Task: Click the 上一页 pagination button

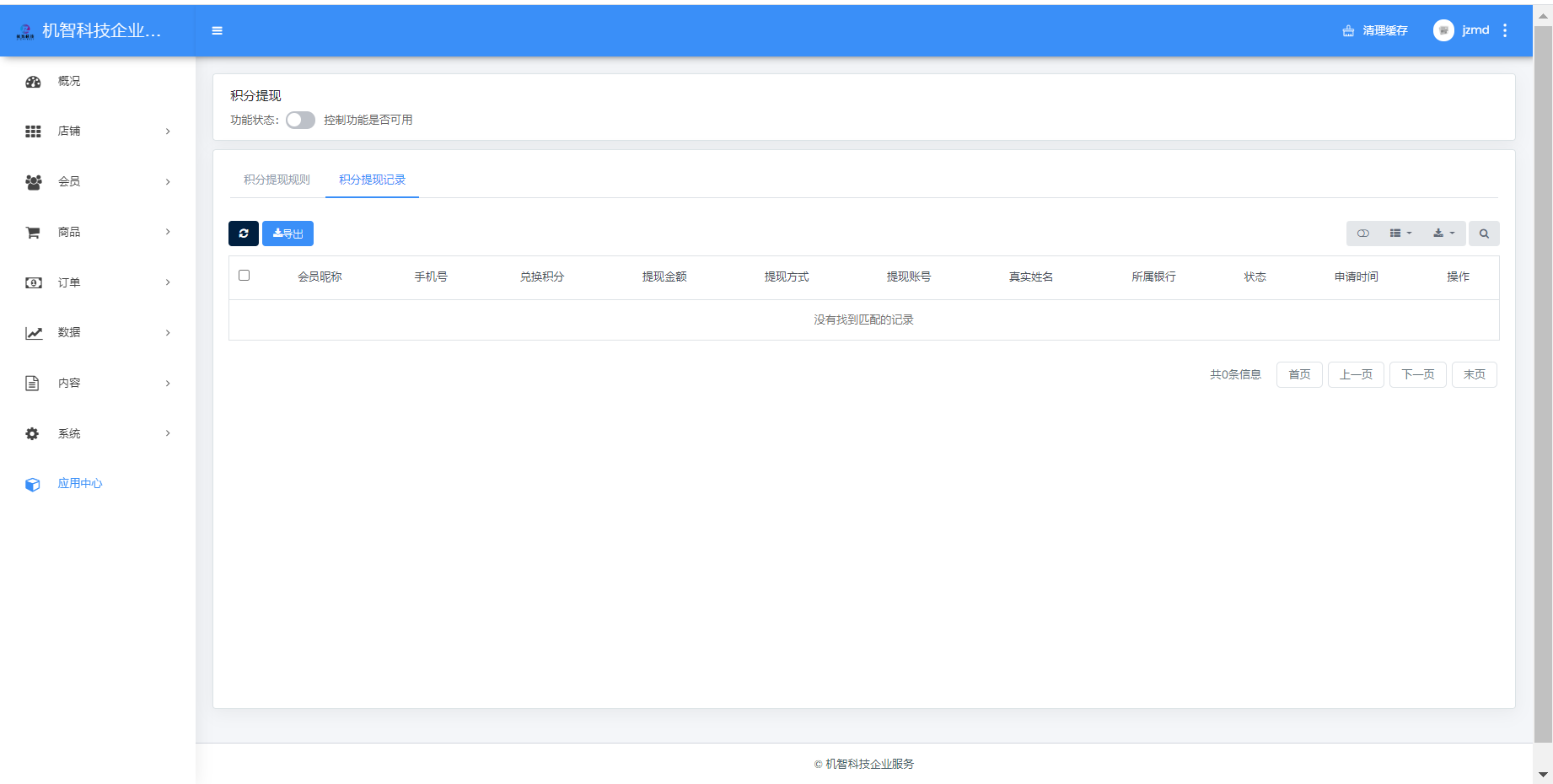Action: tap(1356, 374)
